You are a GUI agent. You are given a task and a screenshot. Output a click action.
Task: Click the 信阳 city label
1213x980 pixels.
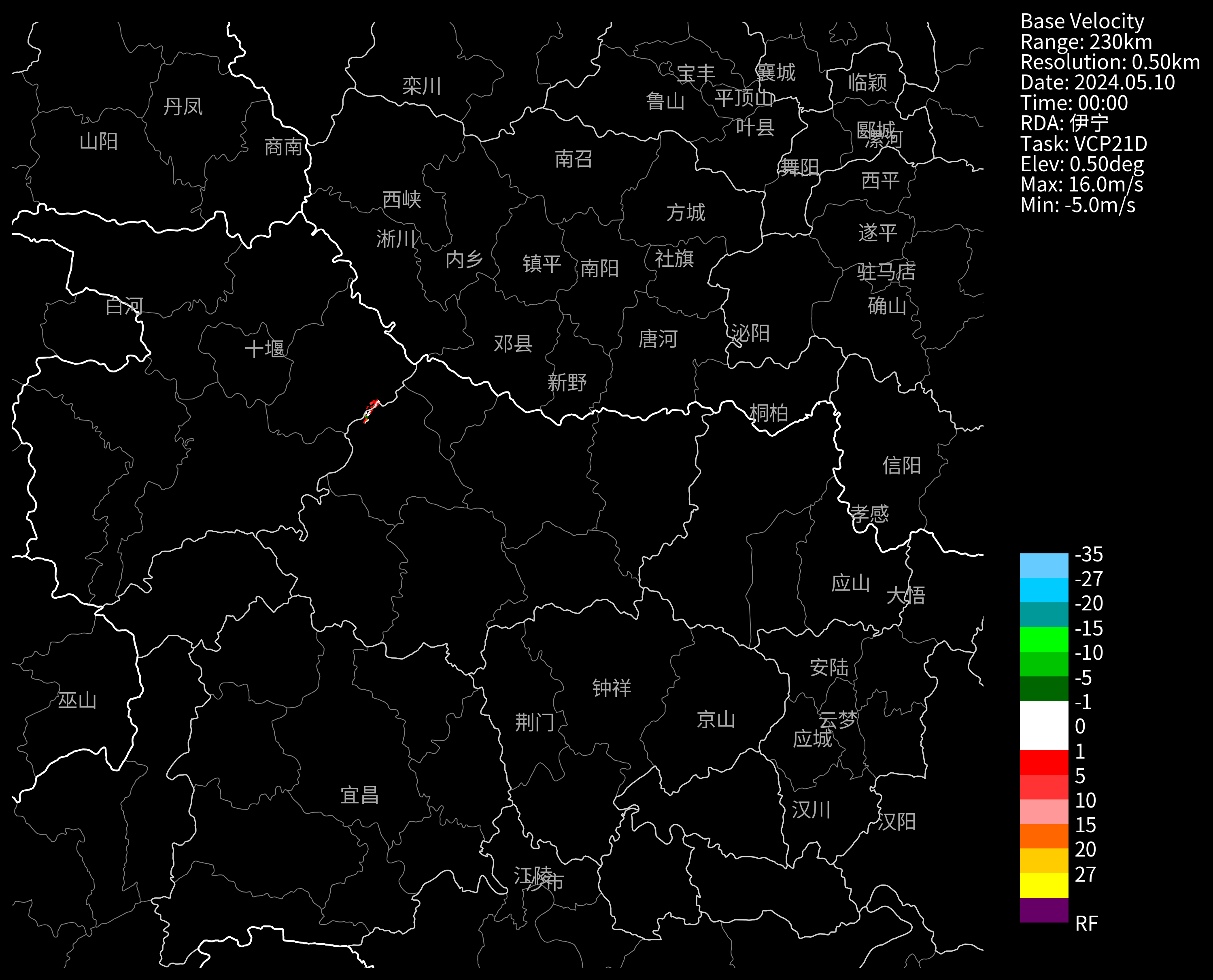click(x=901, y=465)
